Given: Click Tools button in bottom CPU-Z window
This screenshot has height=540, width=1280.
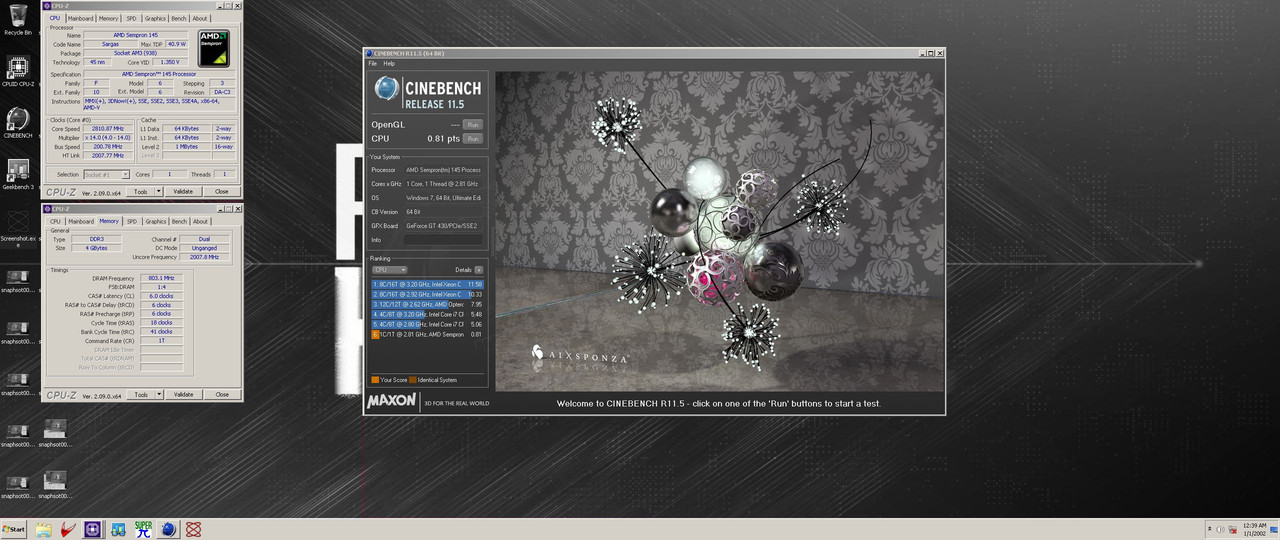Looking at the screenshot, I should pos(141,395).
